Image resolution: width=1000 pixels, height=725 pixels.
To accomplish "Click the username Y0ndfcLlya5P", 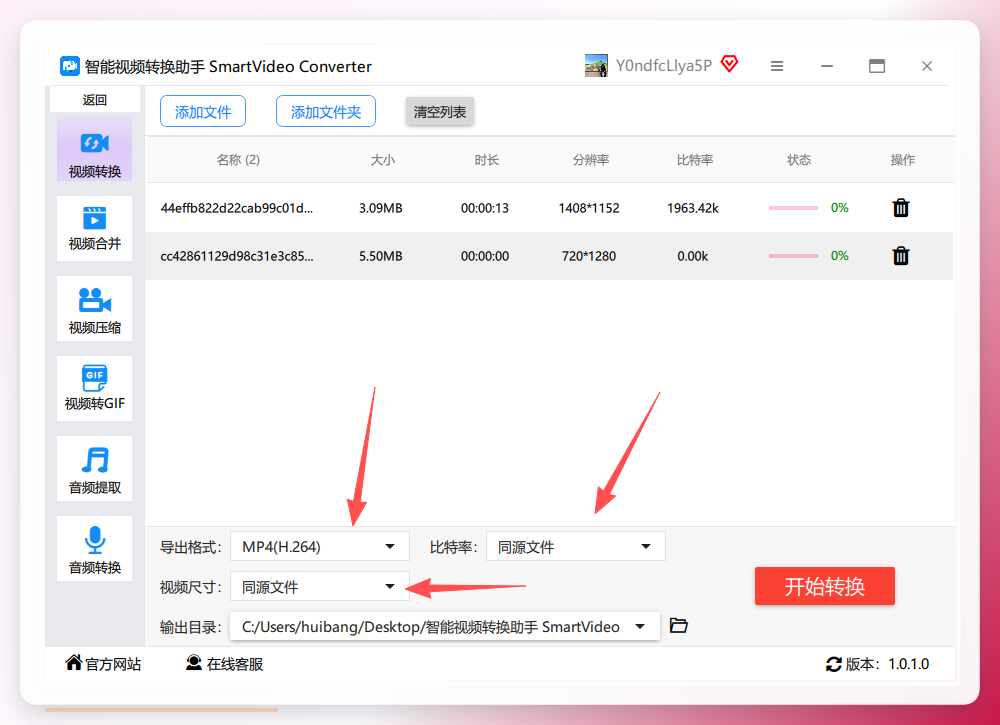I will point(663,66).
